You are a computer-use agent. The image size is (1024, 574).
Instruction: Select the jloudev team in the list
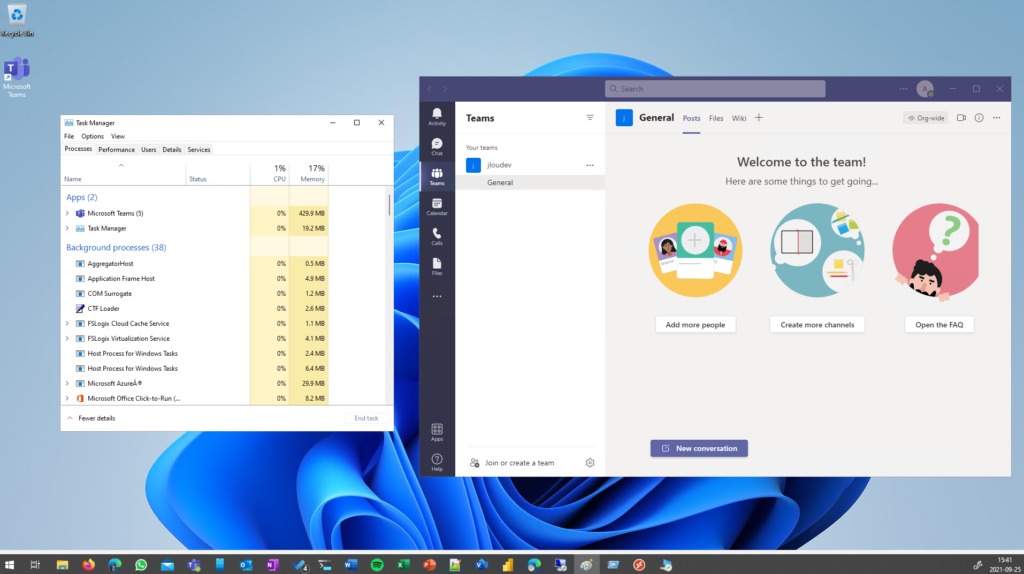tap(530, 165)
